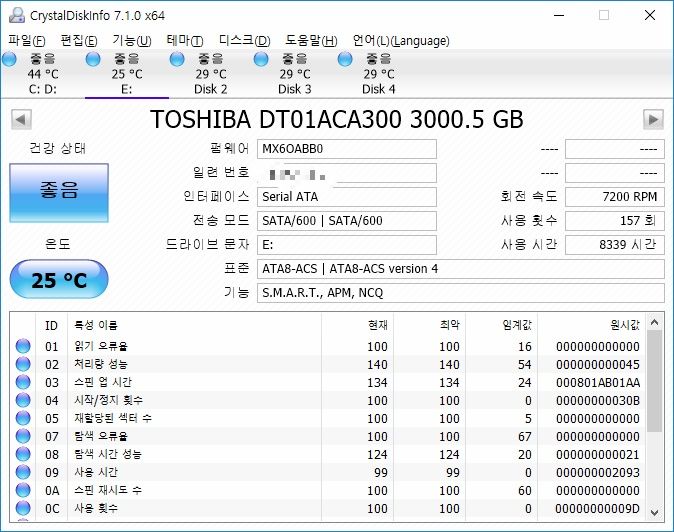The image size is (674, 532).
Task: Click the disk title TOSHIBA DT01ACA300
Action: [x=337, y=119]
